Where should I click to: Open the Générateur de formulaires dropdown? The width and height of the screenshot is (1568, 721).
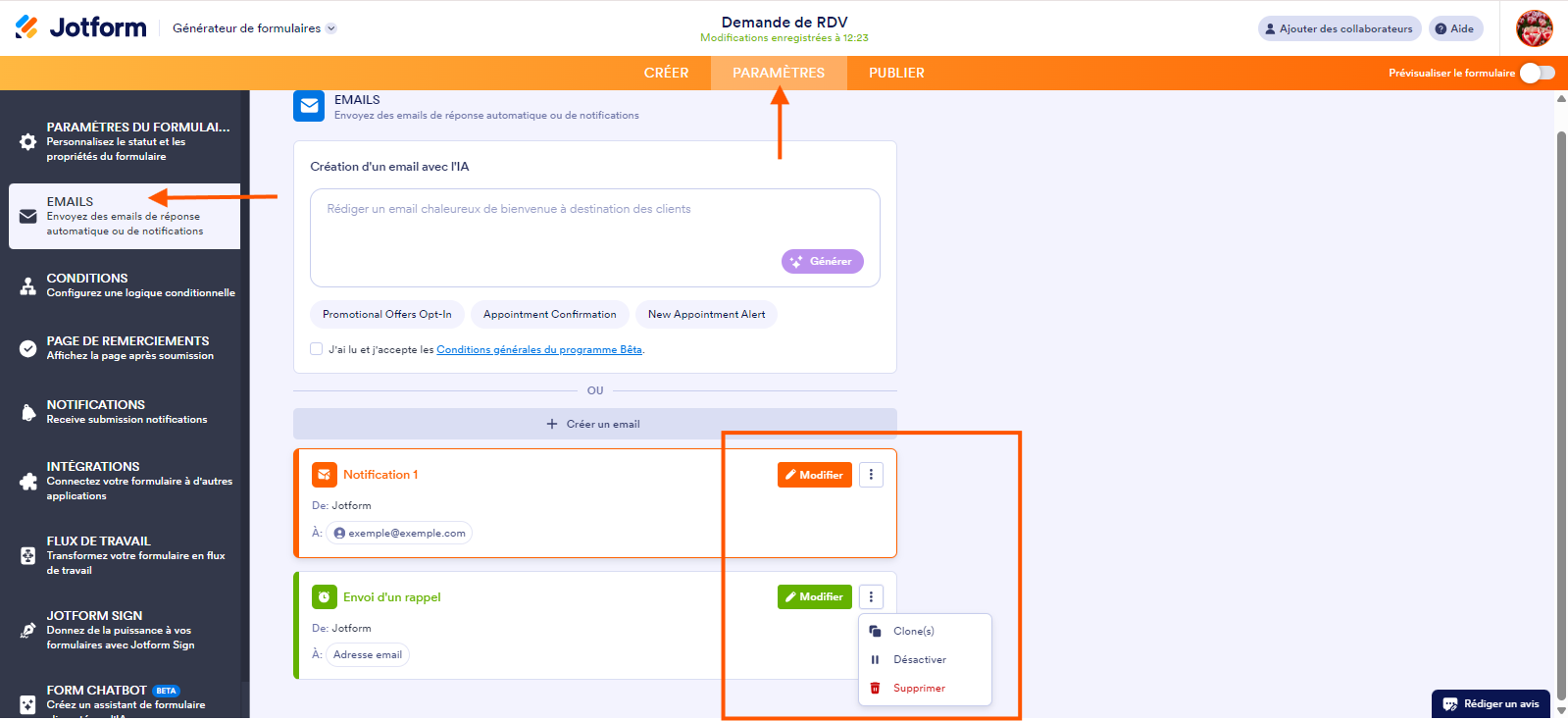tap(255, 28)
